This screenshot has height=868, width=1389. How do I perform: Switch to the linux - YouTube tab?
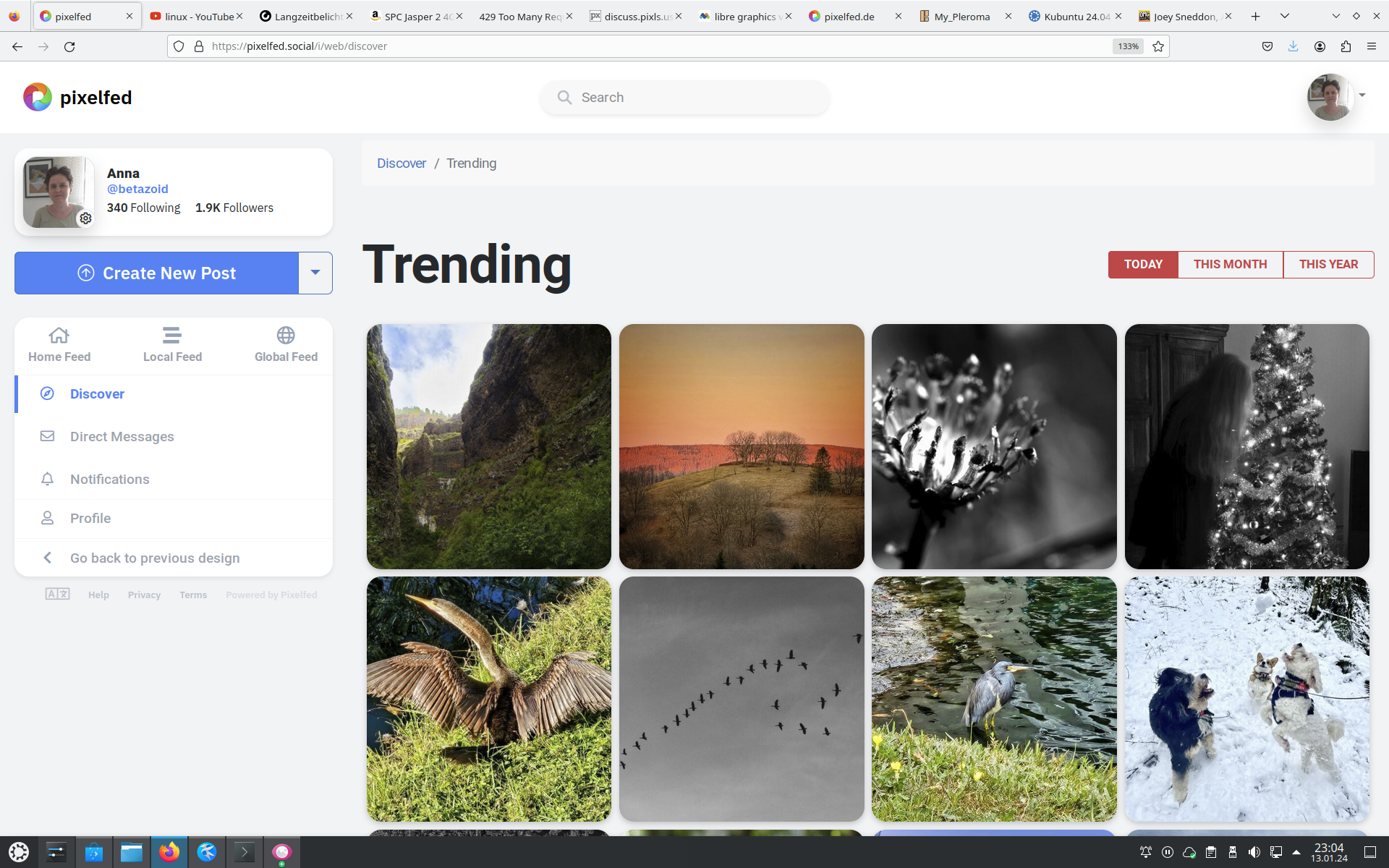coord(195,16)
